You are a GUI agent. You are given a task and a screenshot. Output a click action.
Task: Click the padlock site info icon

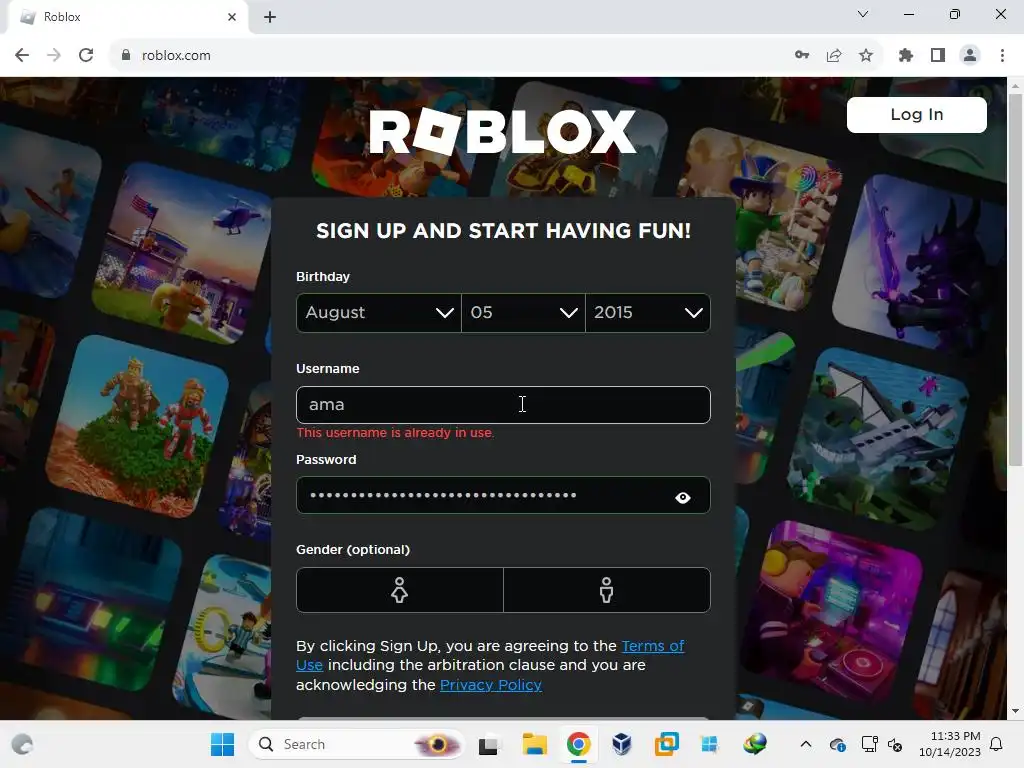click(126, 56)
